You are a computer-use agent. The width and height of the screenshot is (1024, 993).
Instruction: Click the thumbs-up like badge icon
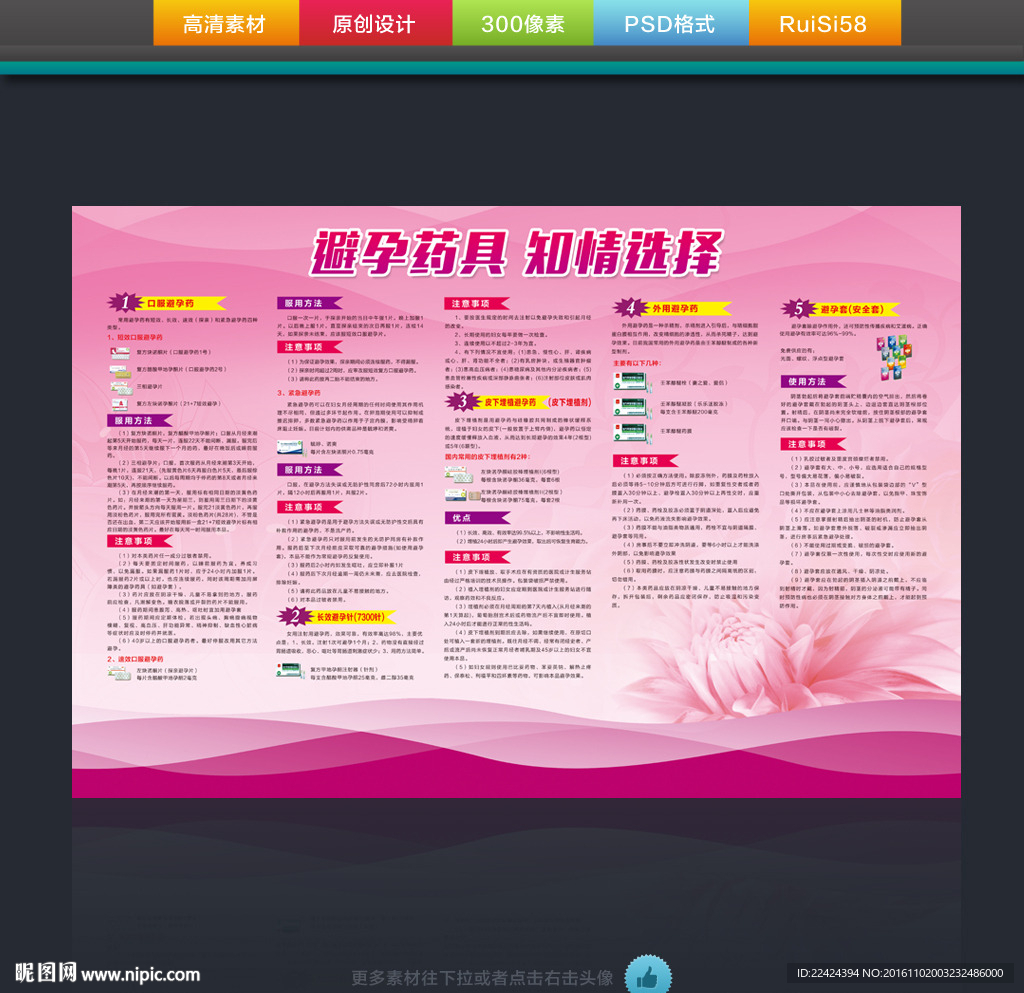[648, 975]
